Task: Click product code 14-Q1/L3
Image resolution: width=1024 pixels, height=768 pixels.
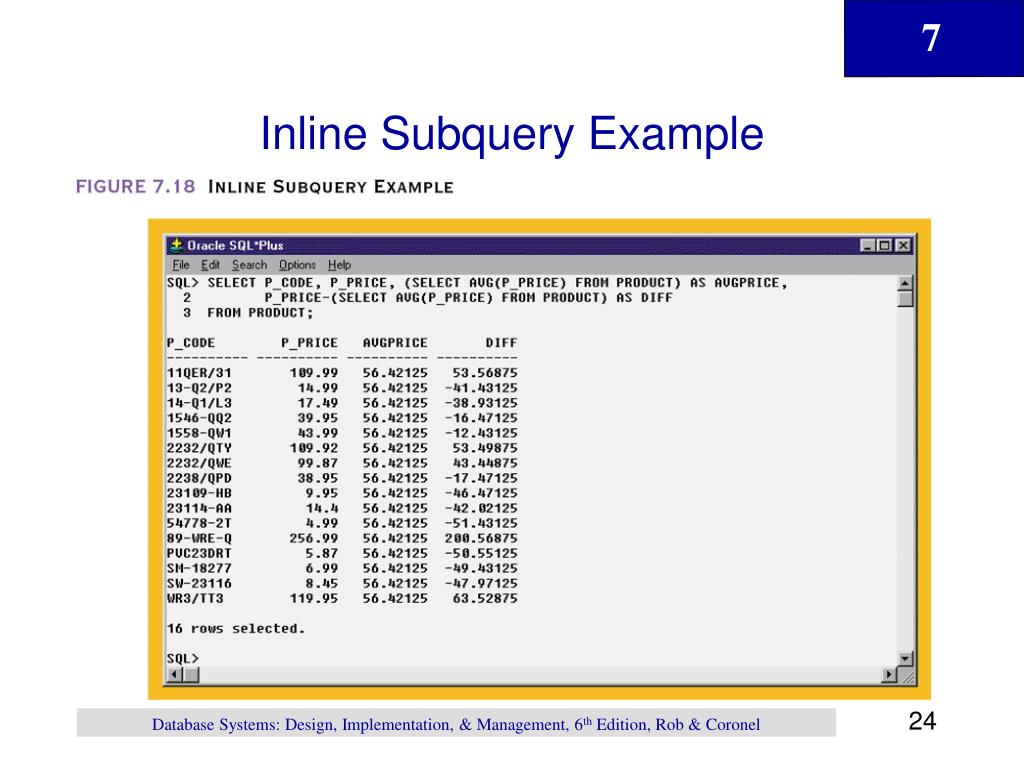Action: tap(199, 403)
